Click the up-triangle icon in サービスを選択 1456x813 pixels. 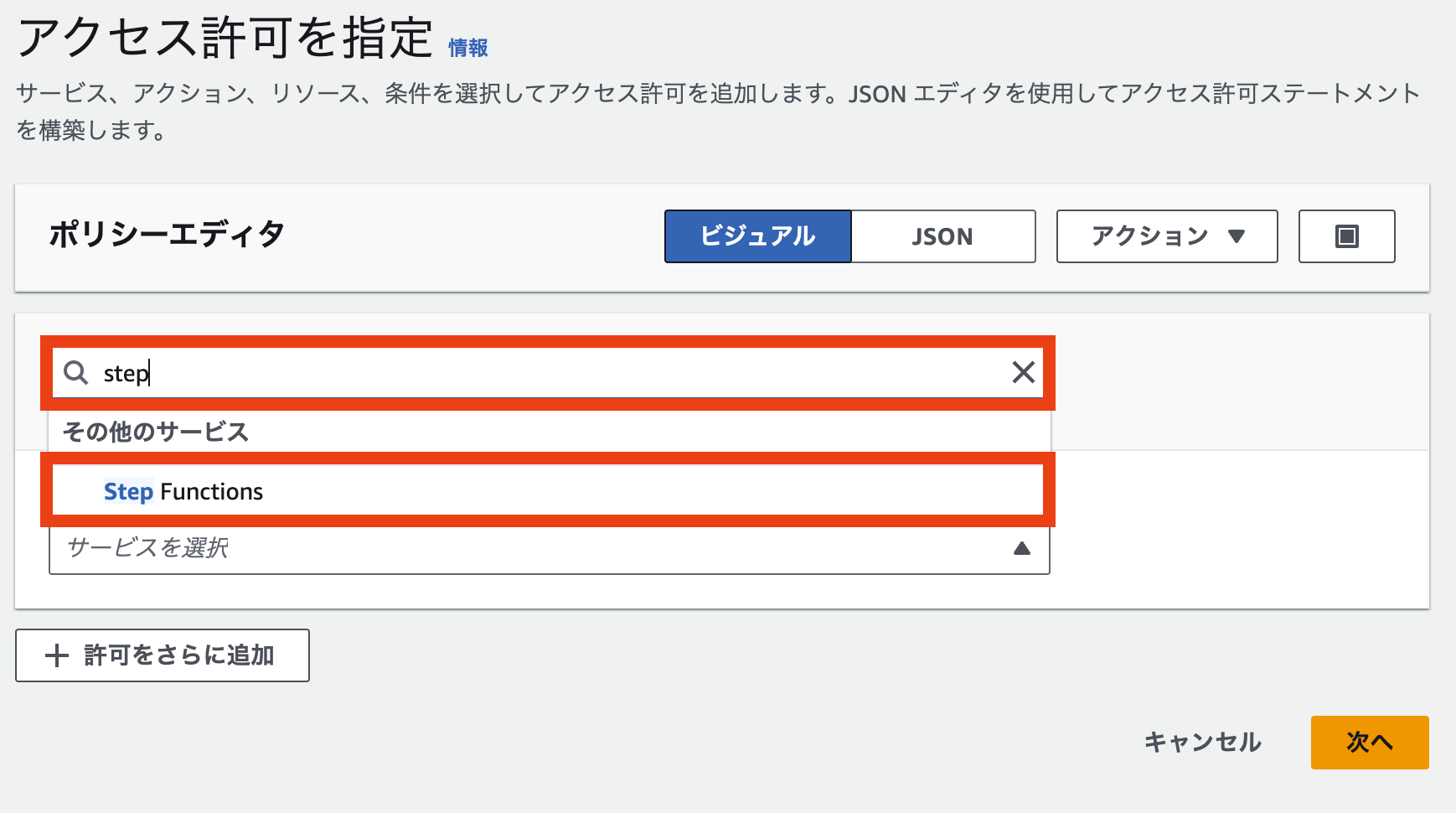coord(1022,549)
